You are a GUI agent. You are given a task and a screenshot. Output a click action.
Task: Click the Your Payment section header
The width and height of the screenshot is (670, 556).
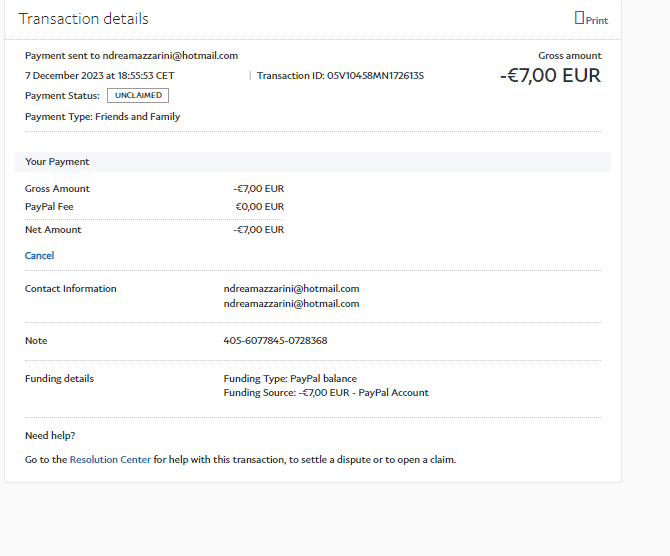57,162
